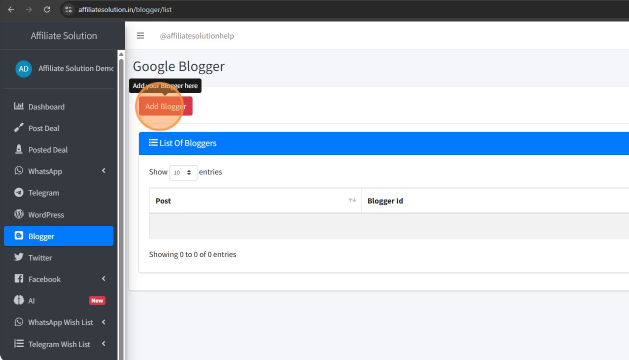Open the Show entries count dropdown
Viewport: 629px width, 360px height.
[x=183, y=173]
